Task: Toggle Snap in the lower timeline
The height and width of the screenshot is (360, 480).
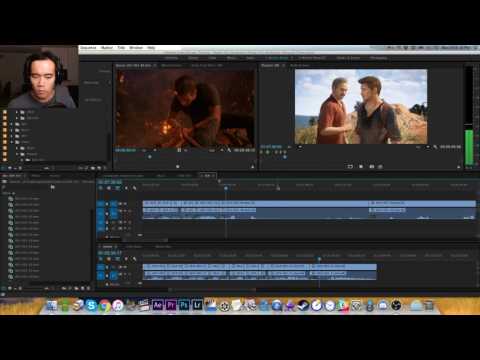Action: (x=109, y=259)
